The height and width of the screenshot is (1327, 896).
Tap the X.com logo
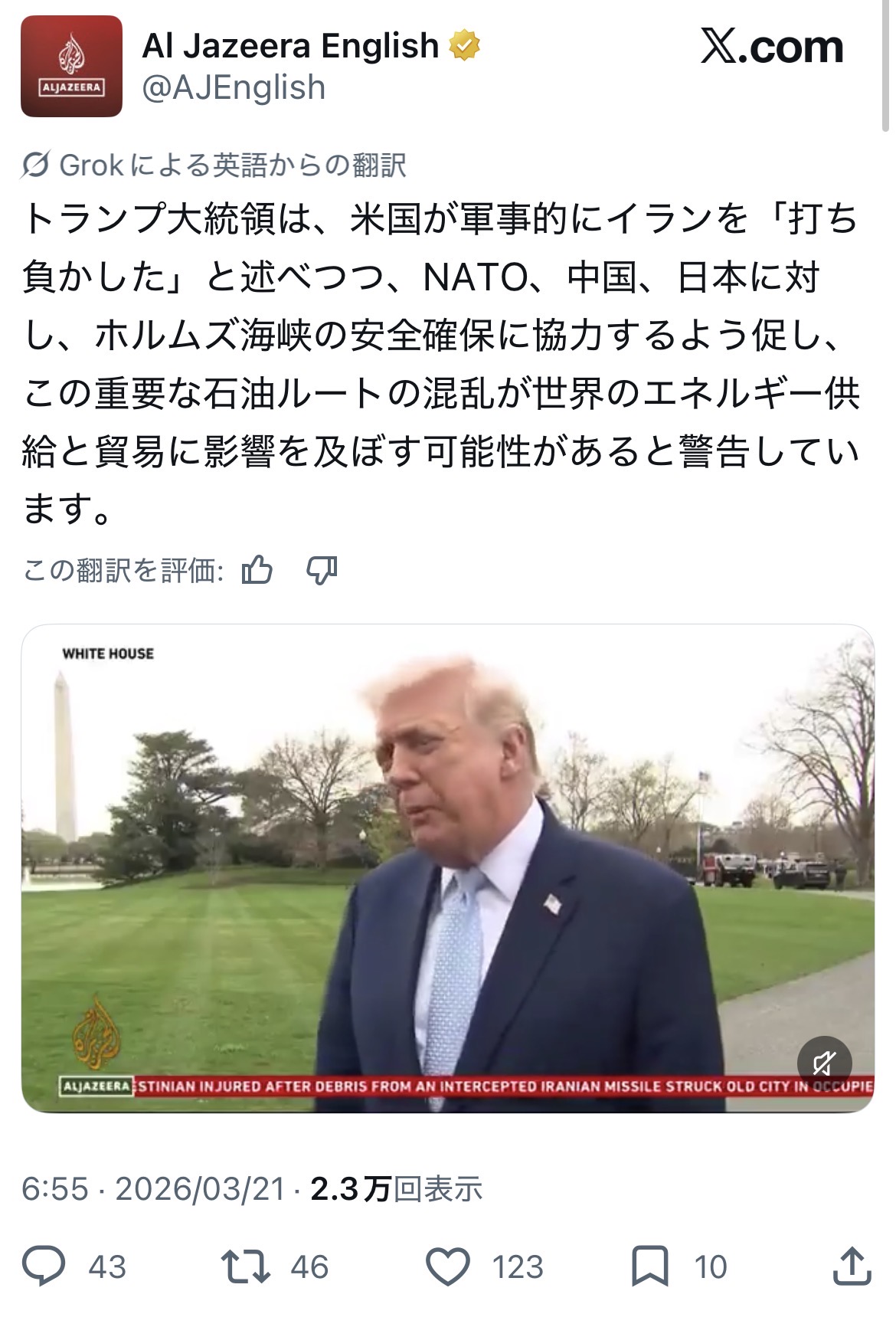point(772,48)
